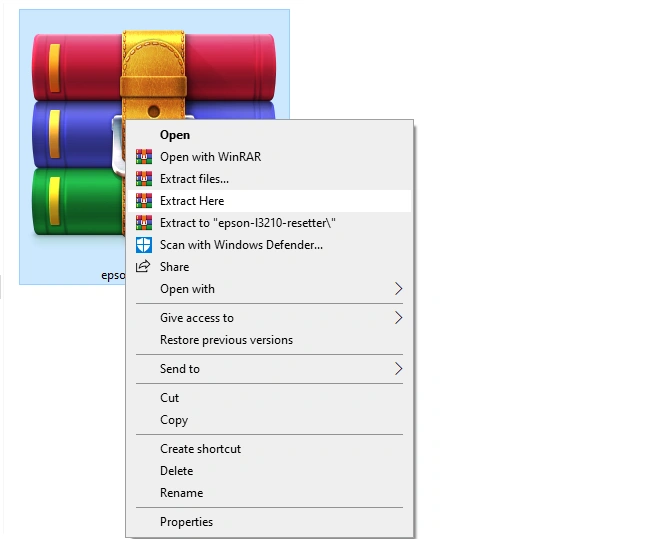This screenshot has height=539, width=666.
Task: Choose Open with WinRAR
Action: 269,157
